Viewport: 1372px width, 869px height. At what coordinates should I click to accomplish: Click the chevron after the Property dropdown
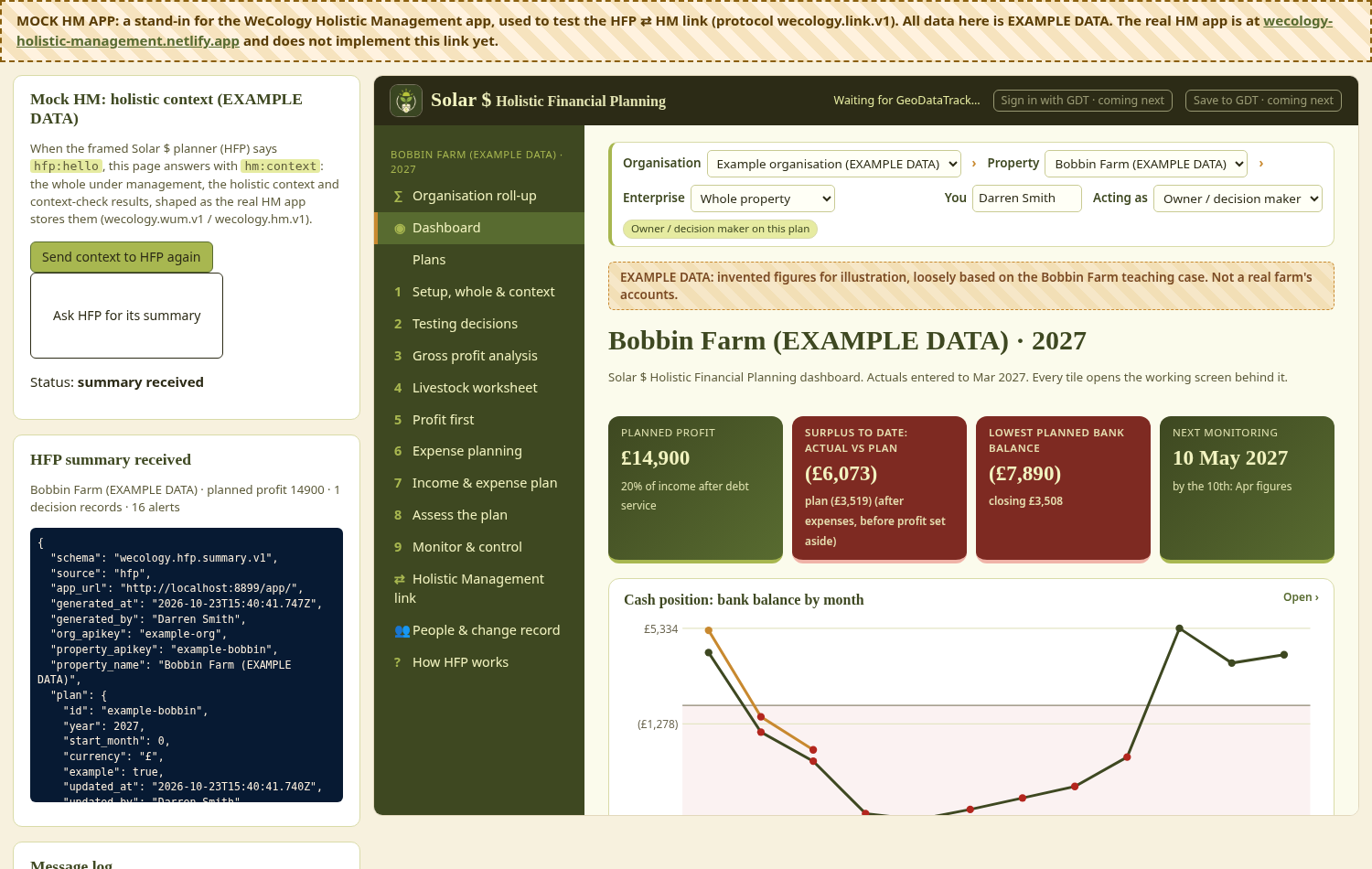tap(1261, 164)
